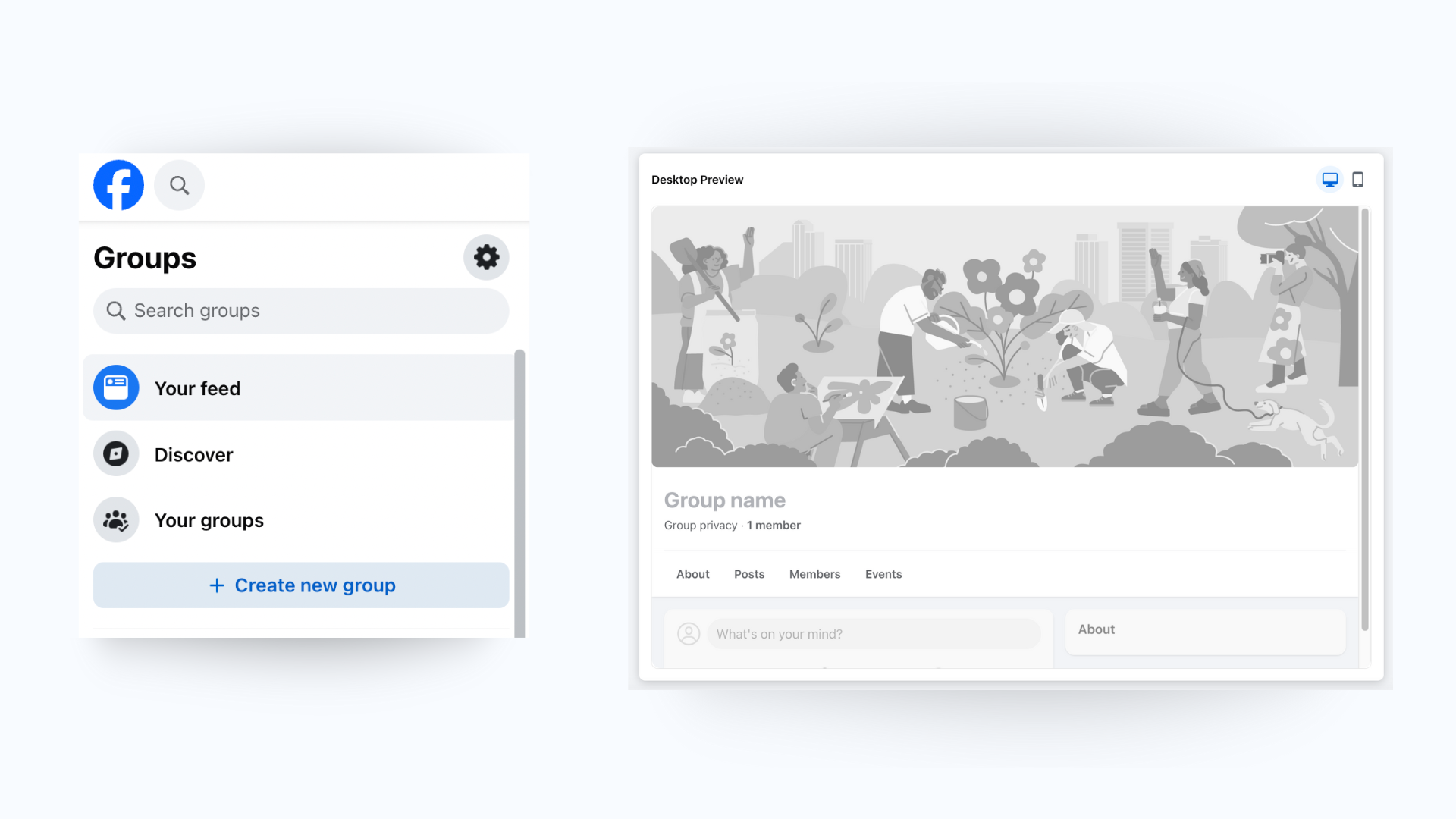This screenshot has height=819, width=1456.
Task: Switch to desktop preview icon
Action: pyautogui.click(x=1330, y=180)
